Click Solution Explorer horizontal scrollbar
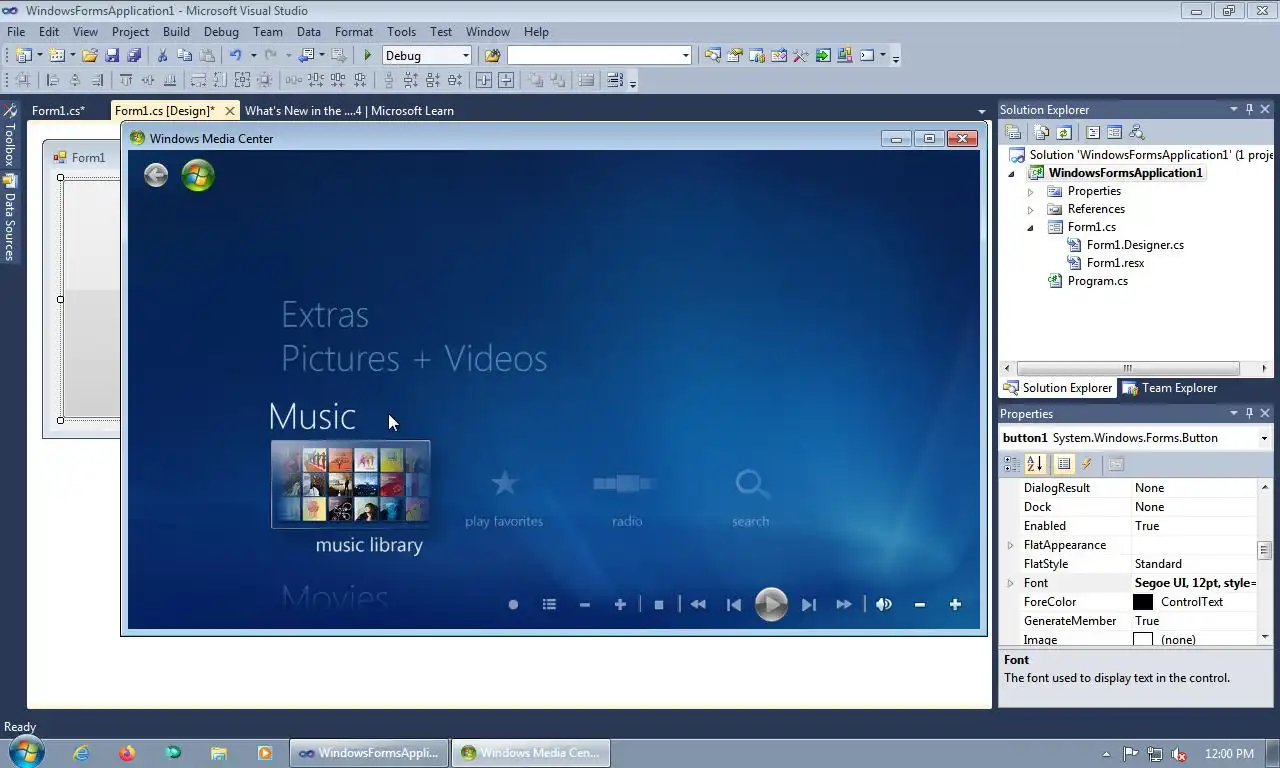Screen dimensions: 1280x768 (1127, 368)
